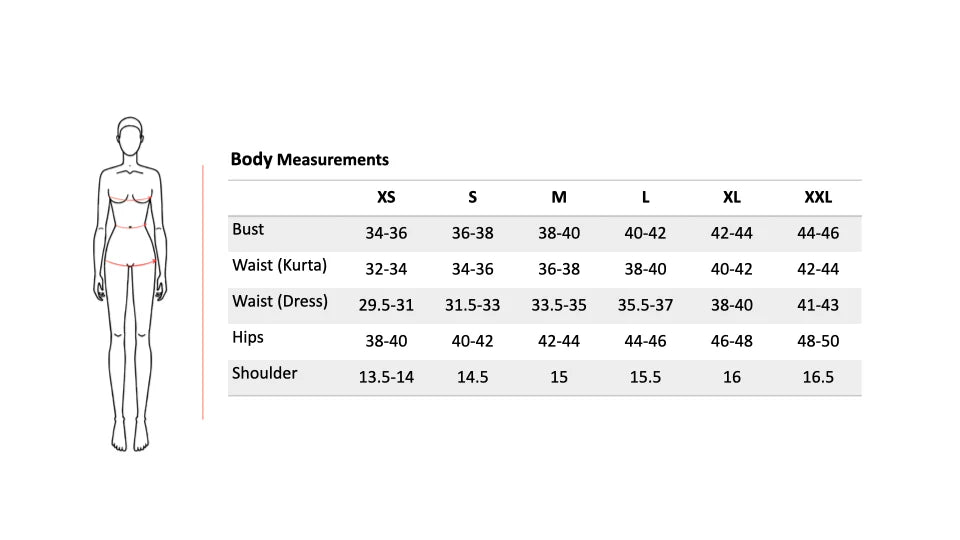
Task: Click the Bust row label
Action: click(x=248, y=230)
